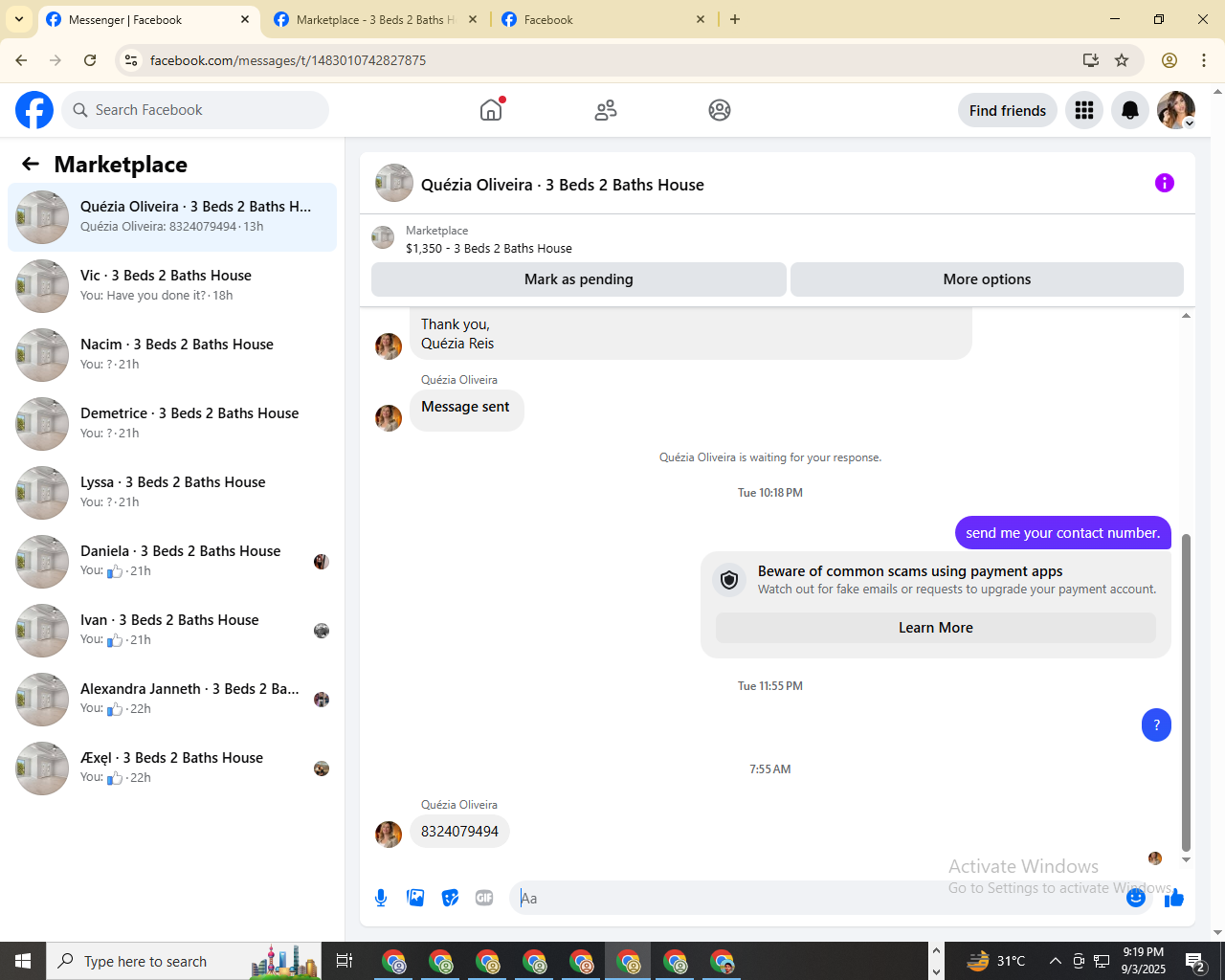1225x980 pixels.
Task: Send a voice clip with the microphone icon
Action: point(381,898)
